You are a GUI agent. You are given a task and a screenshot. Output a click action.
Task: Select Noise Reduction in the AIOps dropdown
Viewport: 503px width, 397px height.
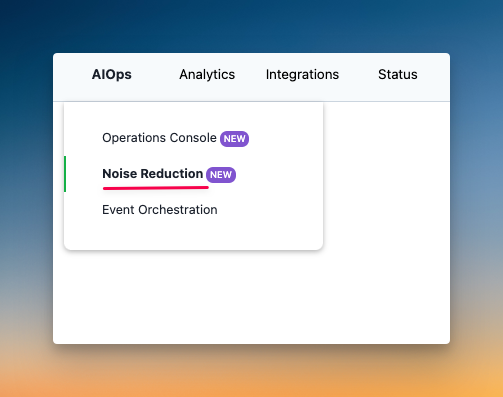click(x=153, y=174)
